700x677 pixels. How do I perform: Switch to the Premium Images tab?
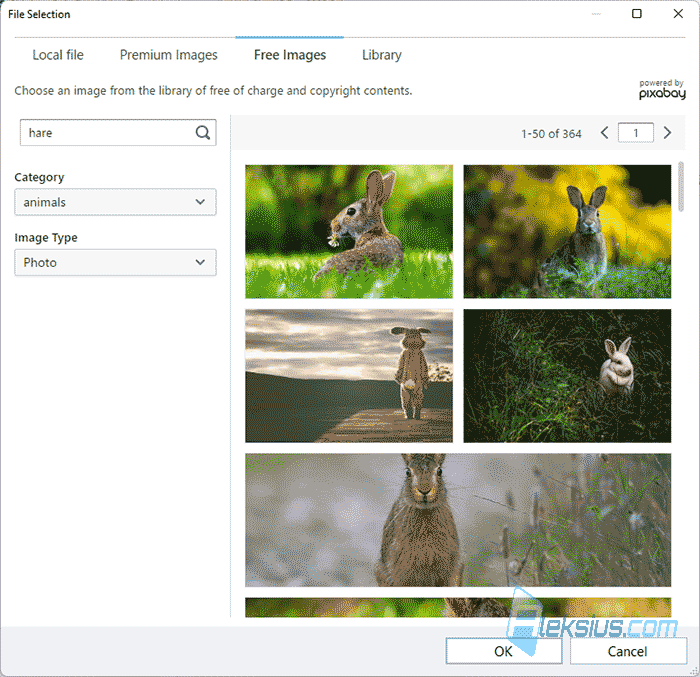[169, 55]
